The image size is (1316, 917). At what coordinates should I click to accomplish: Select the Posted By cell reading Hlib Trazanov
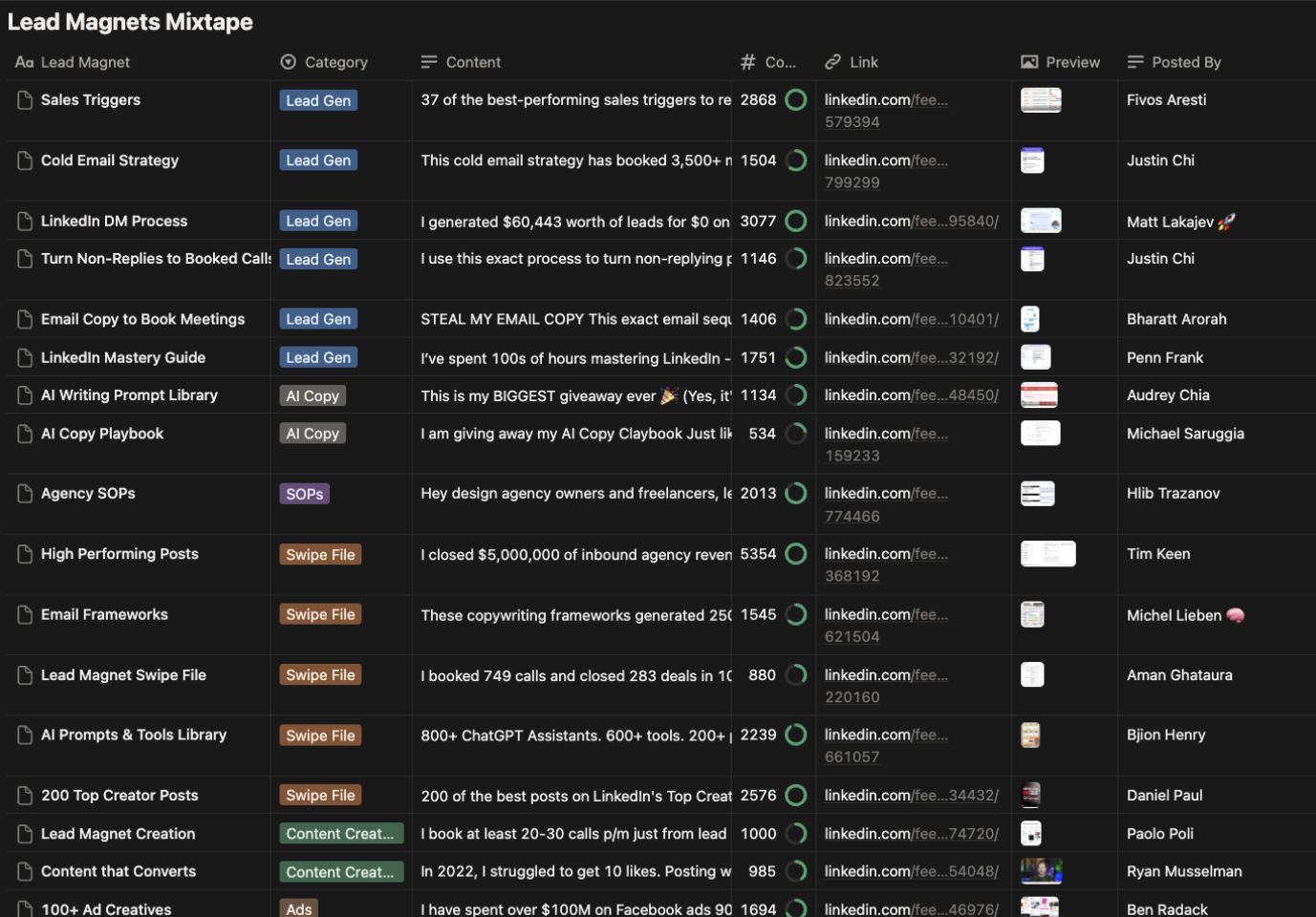pos(1173,494)
